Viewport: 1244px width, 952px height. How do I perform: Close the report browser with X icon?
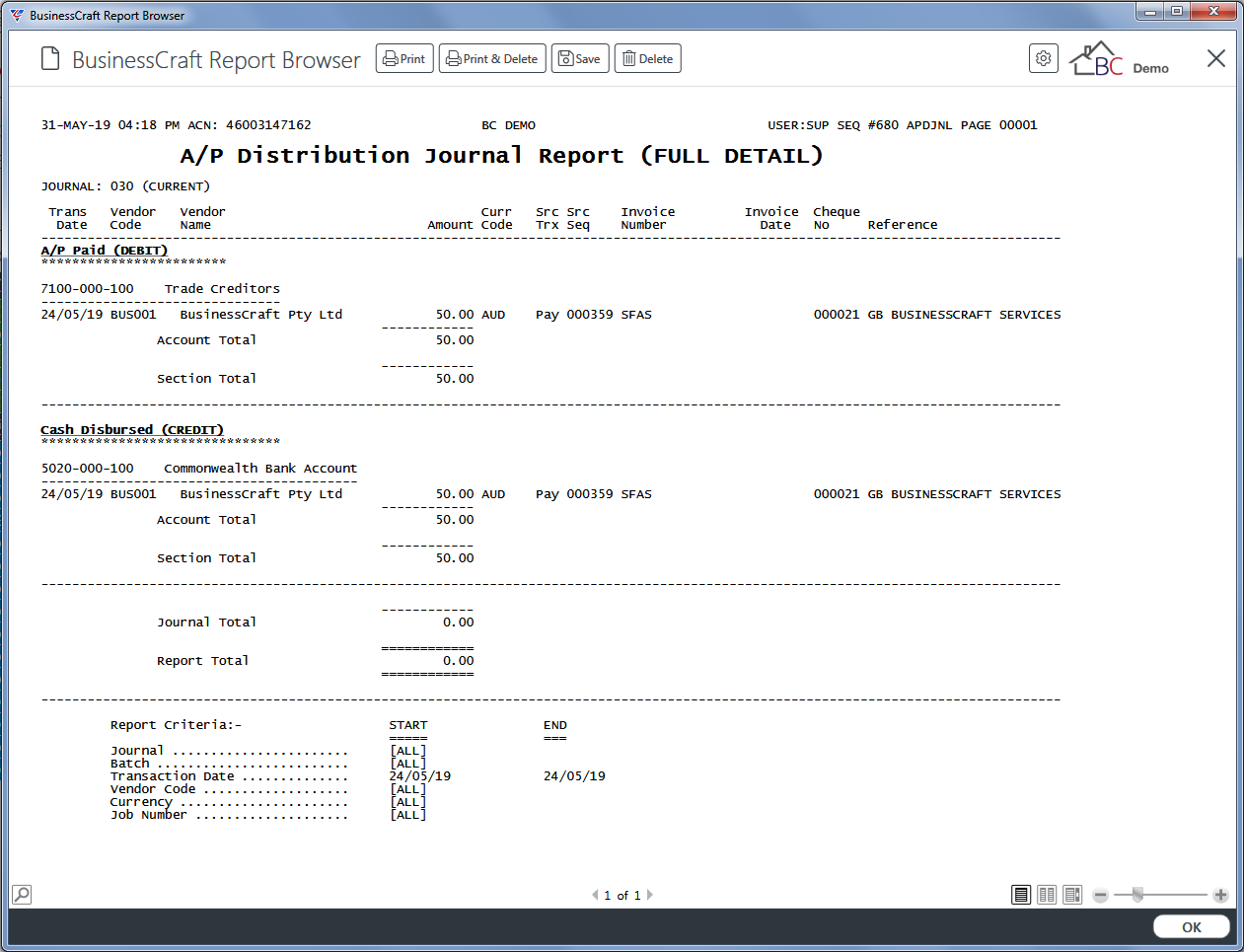click(x=1216, y=58)
